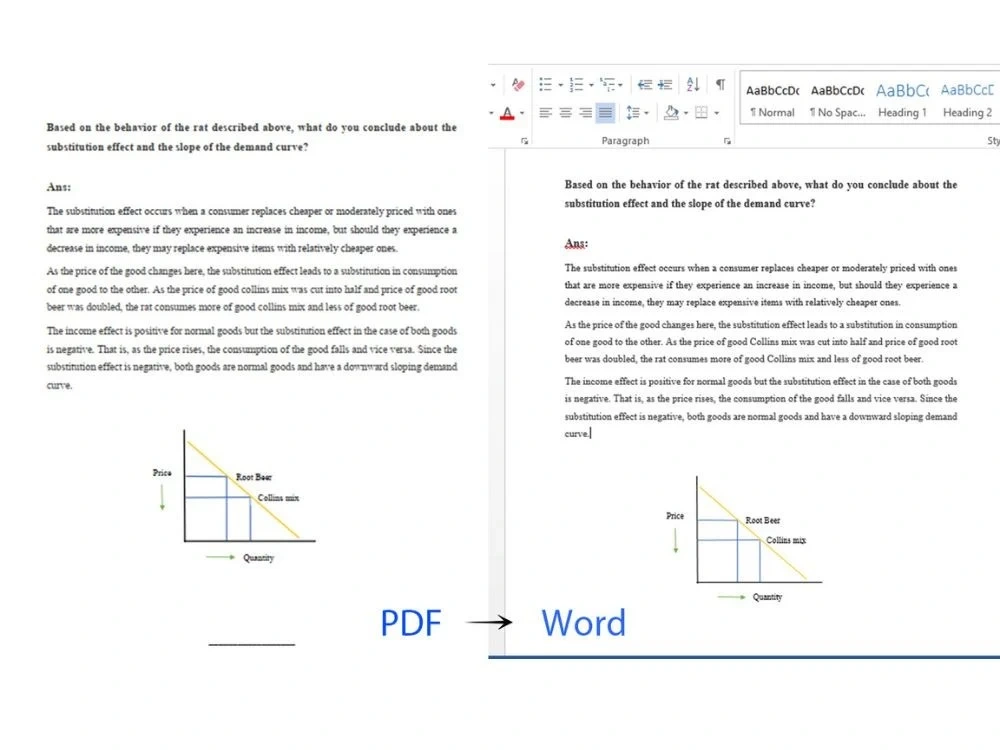This screenshot has height=750, width=1000.
Task: Toggle Show/Hide paragraph marks
Action: (720, 84)
